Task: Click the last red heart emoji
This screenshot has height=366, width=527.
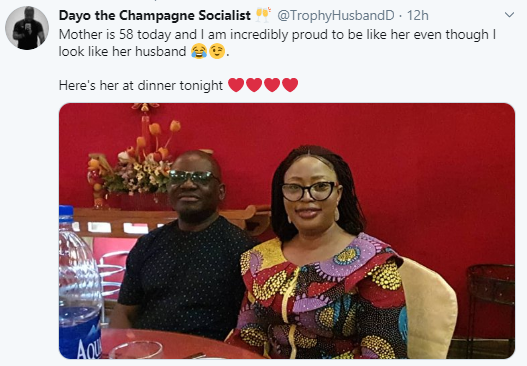Action: coord(290,85)
